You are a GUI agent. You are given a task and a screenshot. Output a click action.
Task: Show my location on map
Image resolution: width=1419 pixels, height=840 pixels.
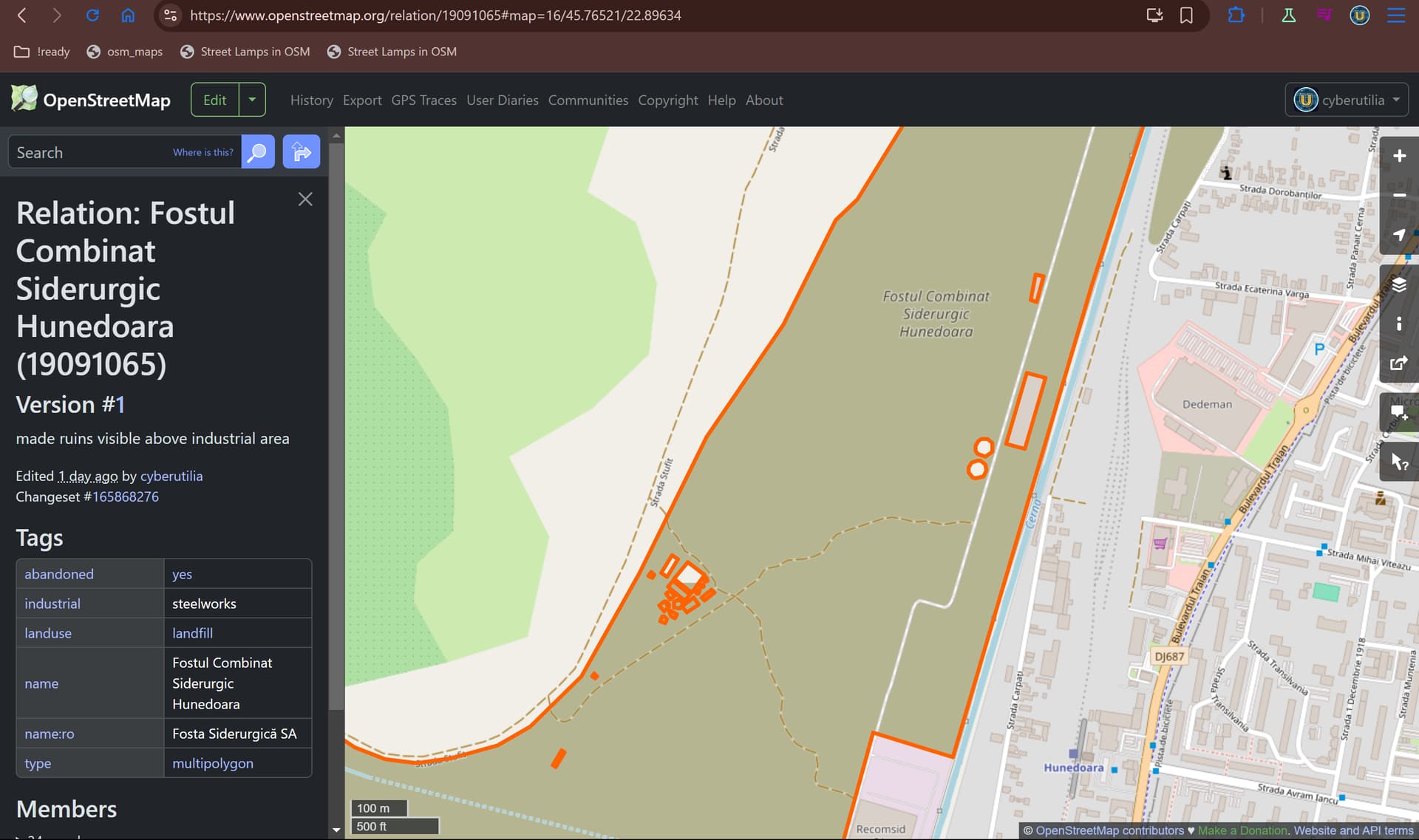(x=1399, y=235)
